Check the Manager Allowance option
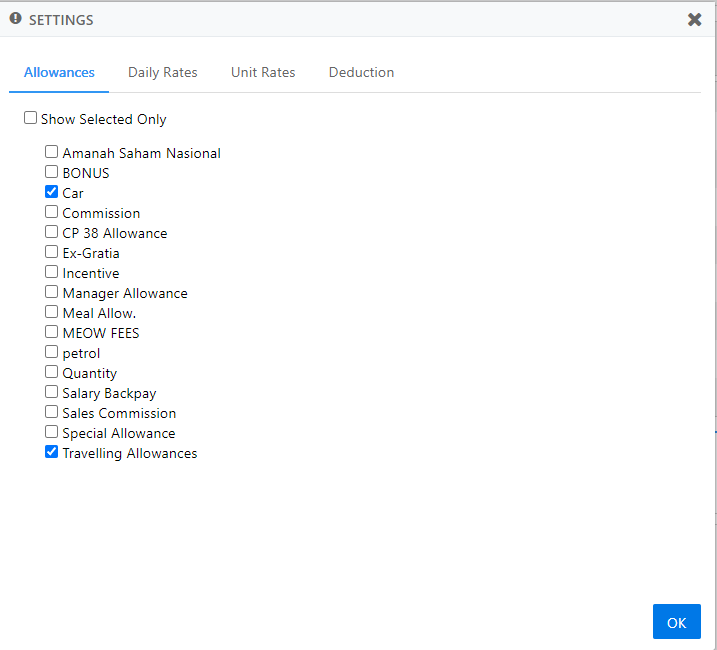This screenshot has width=717, height=650. click(51, 292)
